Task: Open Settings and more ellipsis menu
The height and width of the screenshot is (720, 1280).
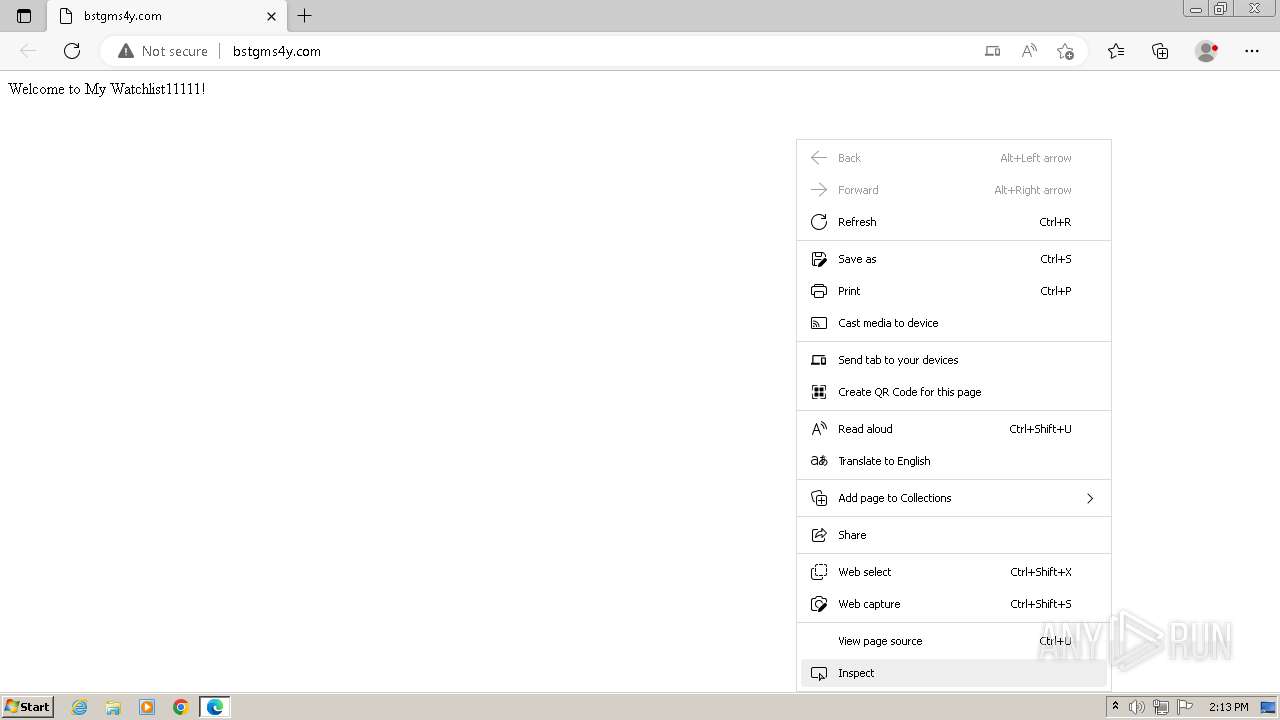Action: coord(1252,51)
